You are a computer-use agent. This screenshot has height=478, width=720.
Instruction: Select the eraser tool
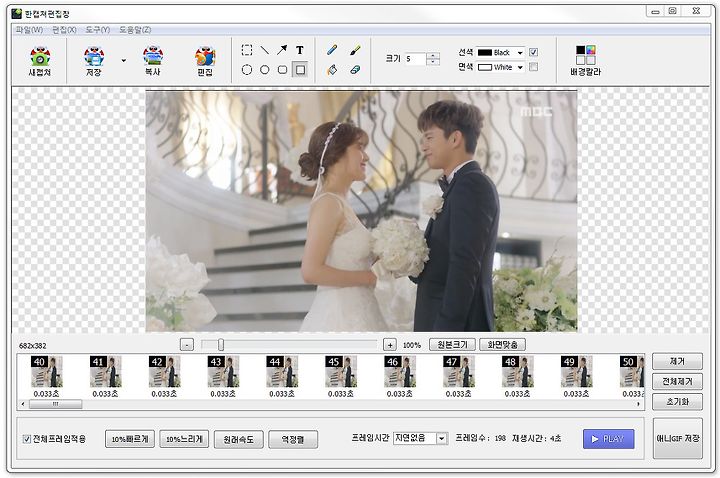click(x=355, y=70)
